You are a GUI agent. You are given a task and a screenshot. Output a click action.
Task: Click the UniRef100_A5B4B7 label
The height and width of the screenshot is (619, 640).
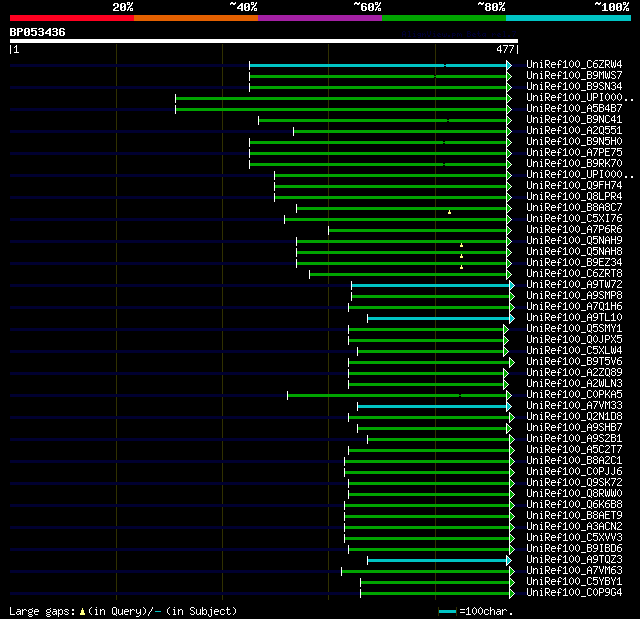(x=574, y=109)
